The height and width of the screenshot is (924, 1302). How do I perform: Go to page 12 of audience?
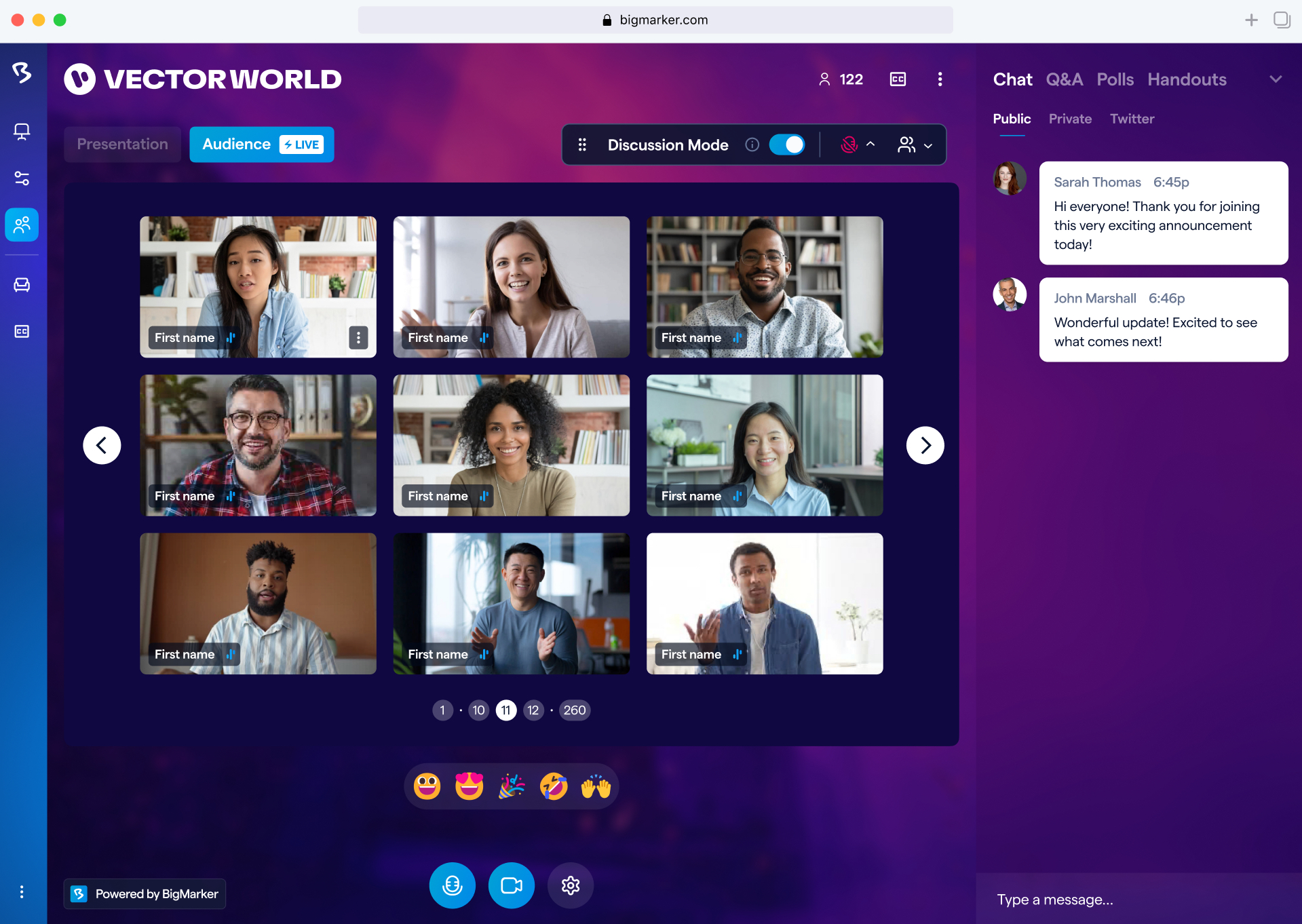point(533,710)
